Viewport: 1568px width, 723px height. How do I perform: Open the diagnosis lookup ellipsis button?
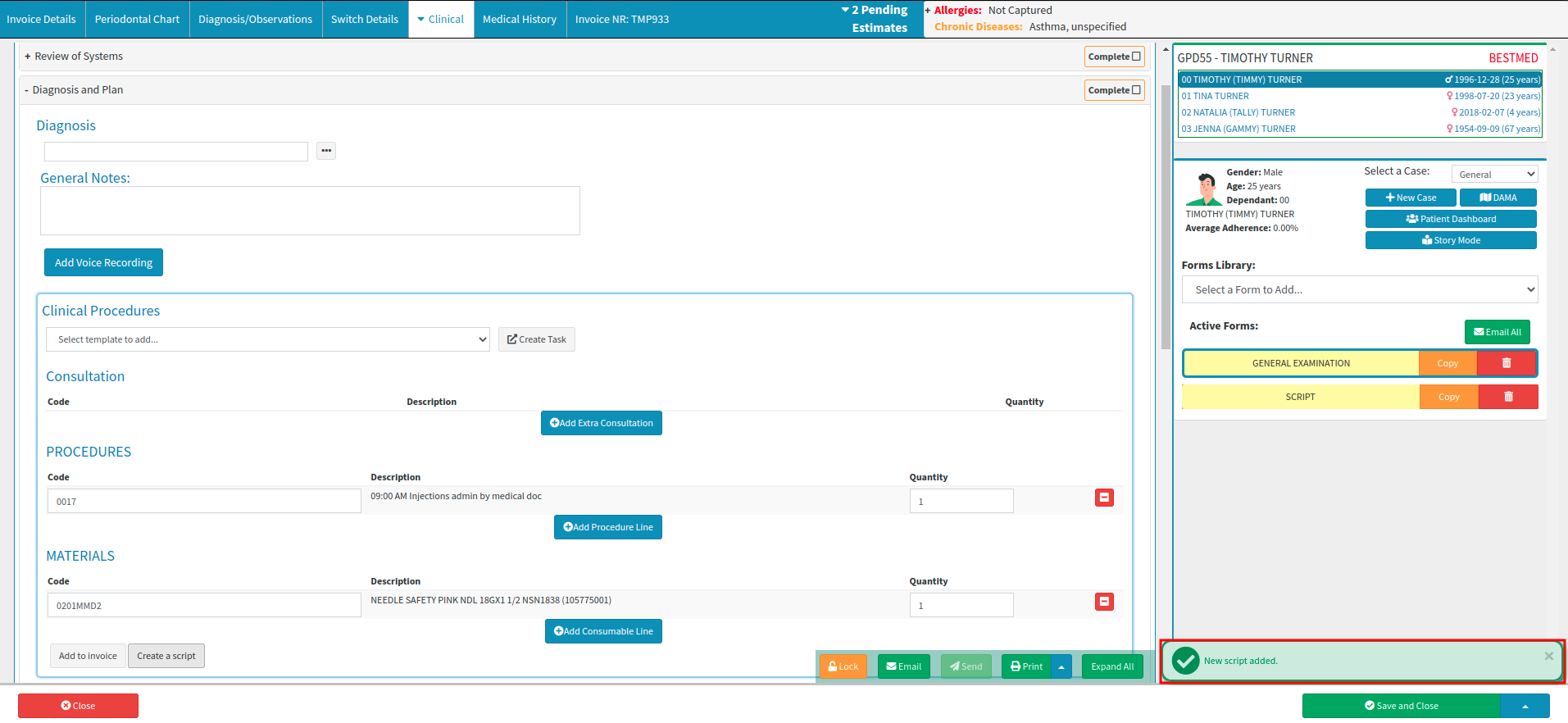coord(326,151)
